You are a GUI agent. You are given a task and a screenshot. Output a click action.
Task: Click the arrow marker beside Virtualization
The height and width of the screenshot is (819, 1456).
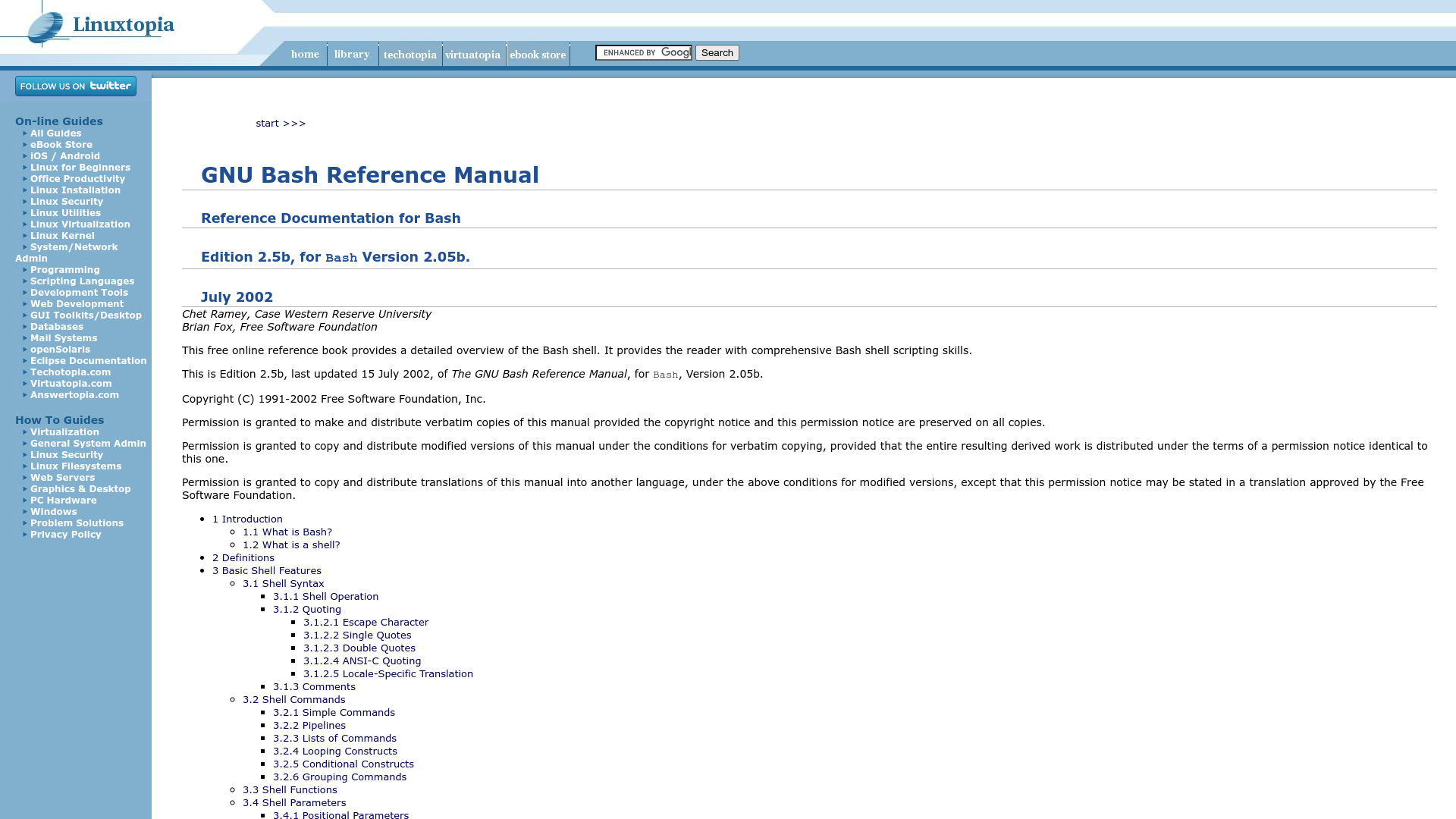click(x=25, y=431)
